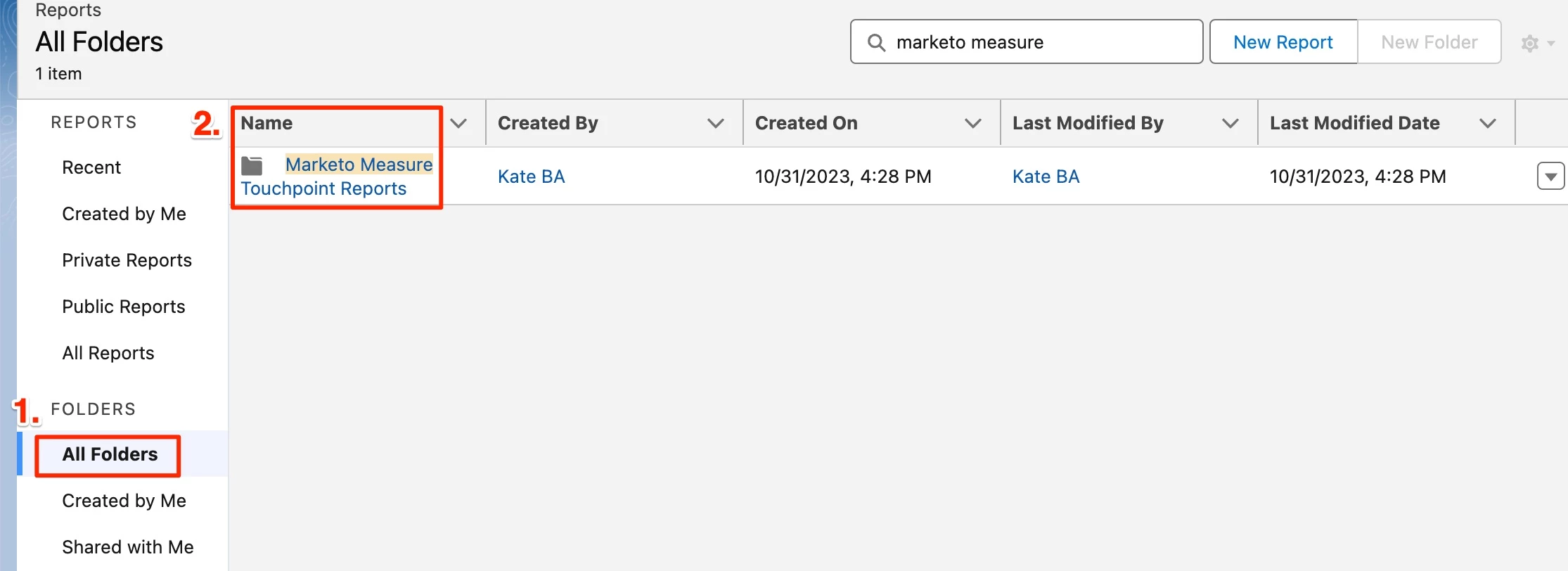Image resolution: width=1568 pixels, height=571 pixels.
Task: Open the row actions dropdown arrow
Action: click(x=1550, y=177)
